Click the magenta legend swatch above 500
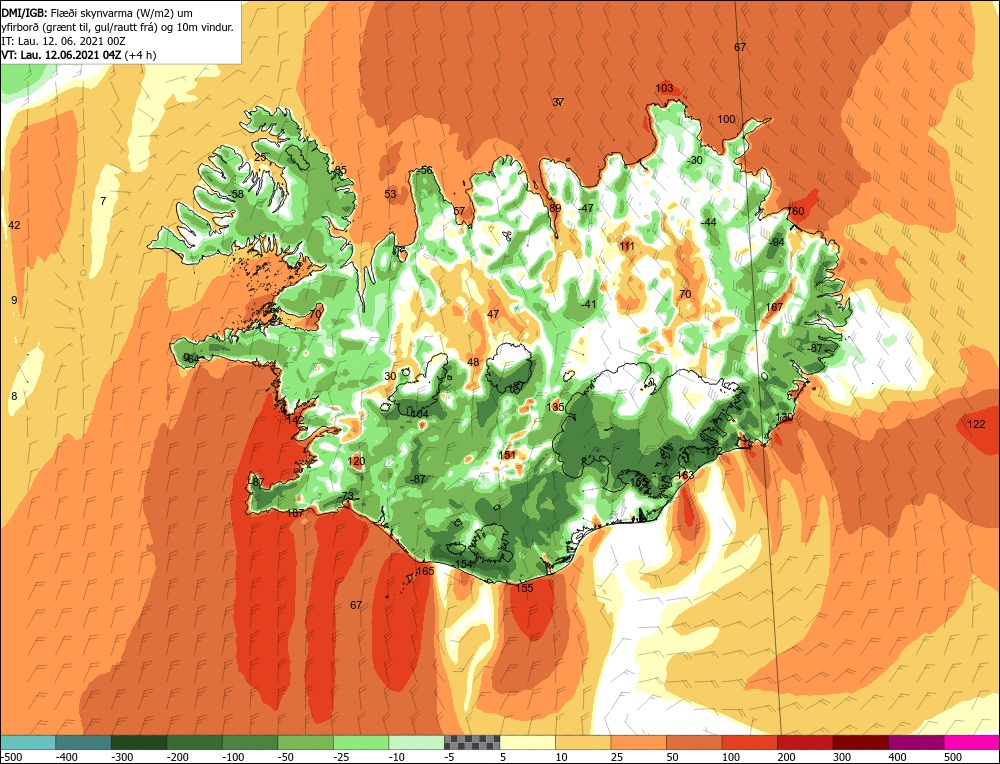The height and width of the screenshot is (764, 1000). (x=971, y=742)
